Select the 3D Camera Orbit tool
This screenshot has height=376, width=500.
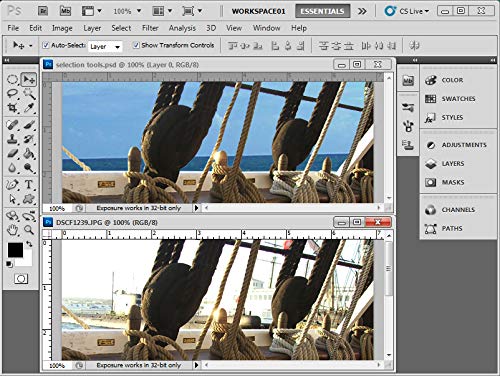click(x=29, y=216)
